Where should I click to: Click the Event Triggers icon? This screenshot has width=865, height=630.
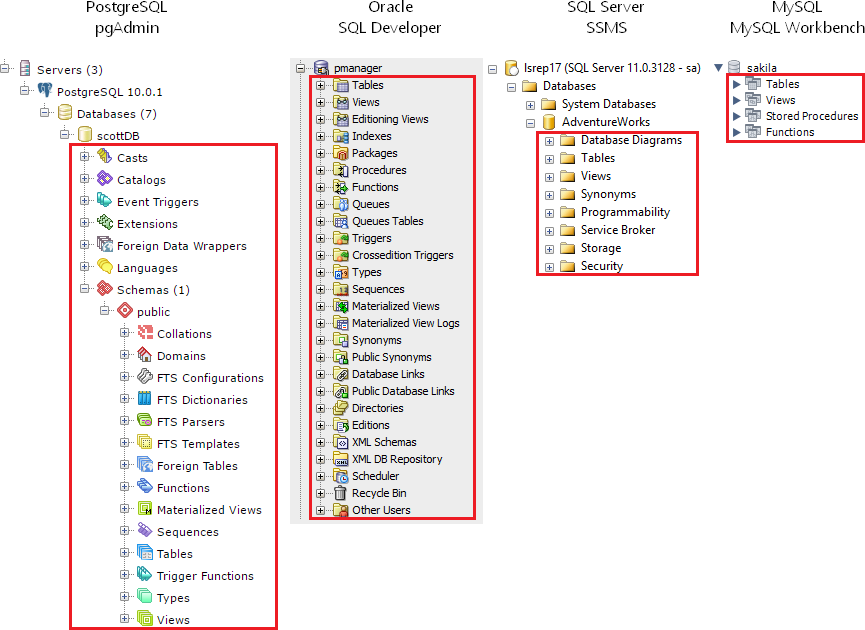tap(104, 201)
